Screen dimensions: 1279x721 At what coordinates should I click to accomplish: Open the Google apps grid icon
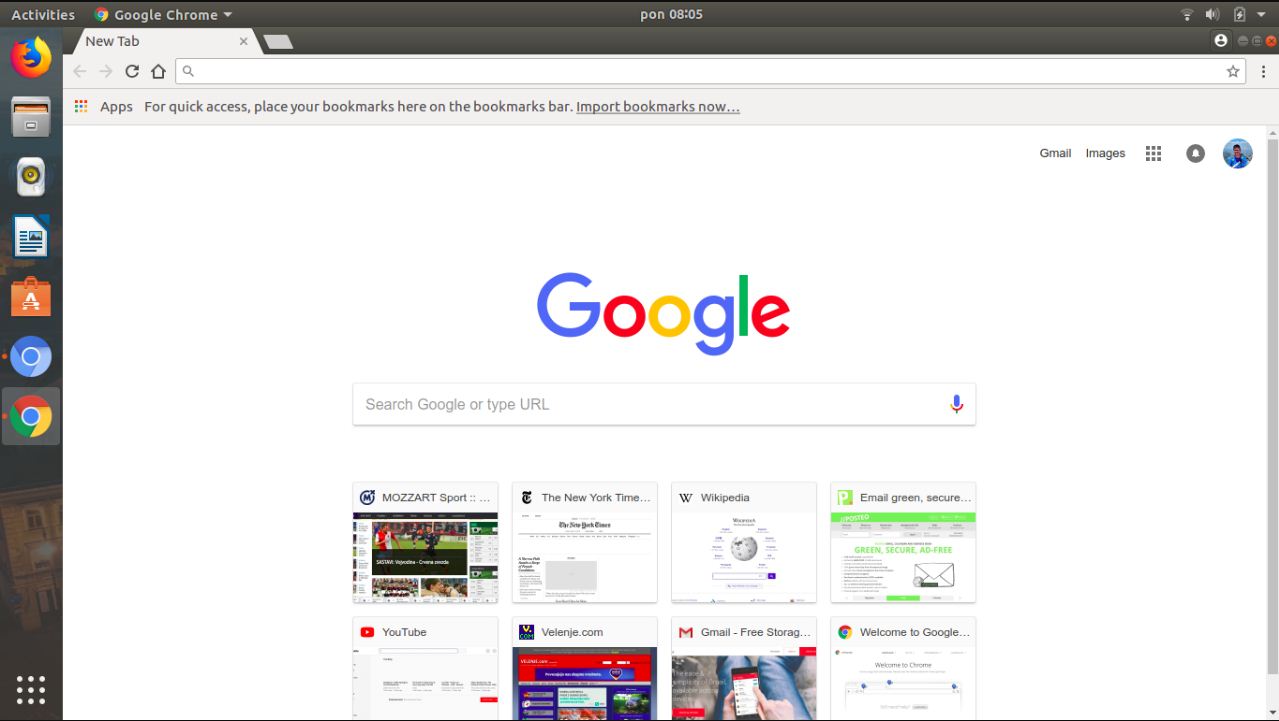click(x=1153, y=153)
